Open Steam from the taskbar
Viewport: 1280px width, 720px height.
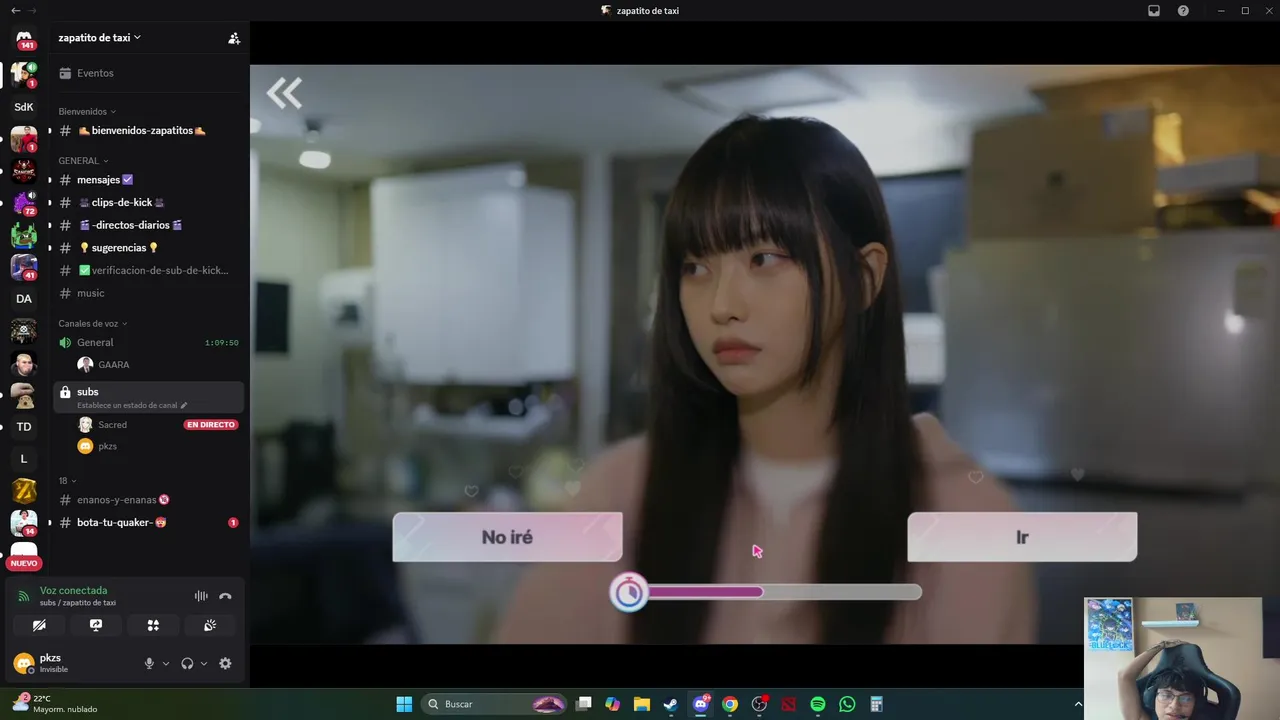[x=671, y=704]
